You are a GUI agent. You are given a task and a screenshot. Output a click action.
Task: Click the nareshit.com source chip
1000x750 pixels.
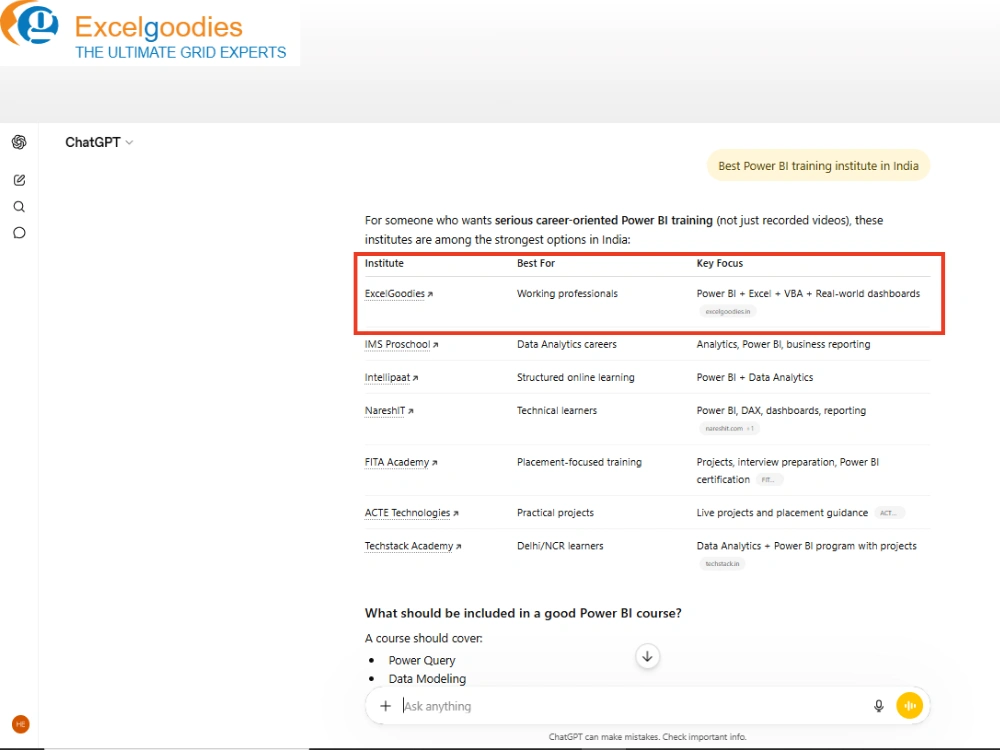click(x=729, y=429)
